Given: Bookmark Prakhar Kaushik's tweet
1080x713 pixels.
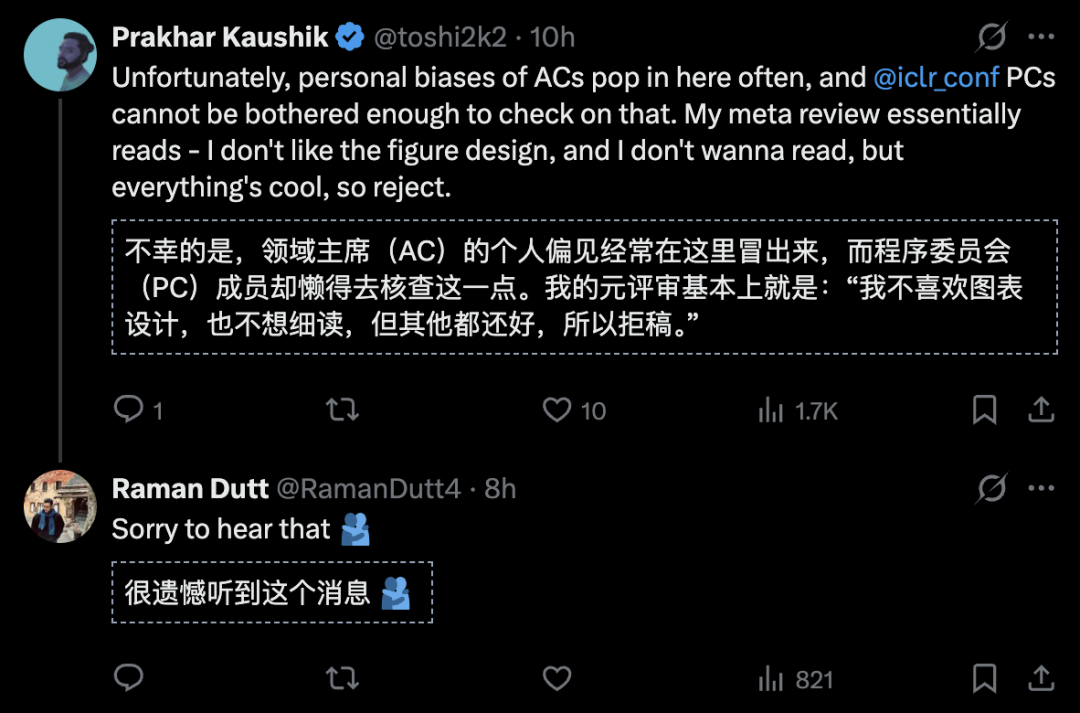Looking at the screenshot, I should pyautogui.click(x=985, y=409).
